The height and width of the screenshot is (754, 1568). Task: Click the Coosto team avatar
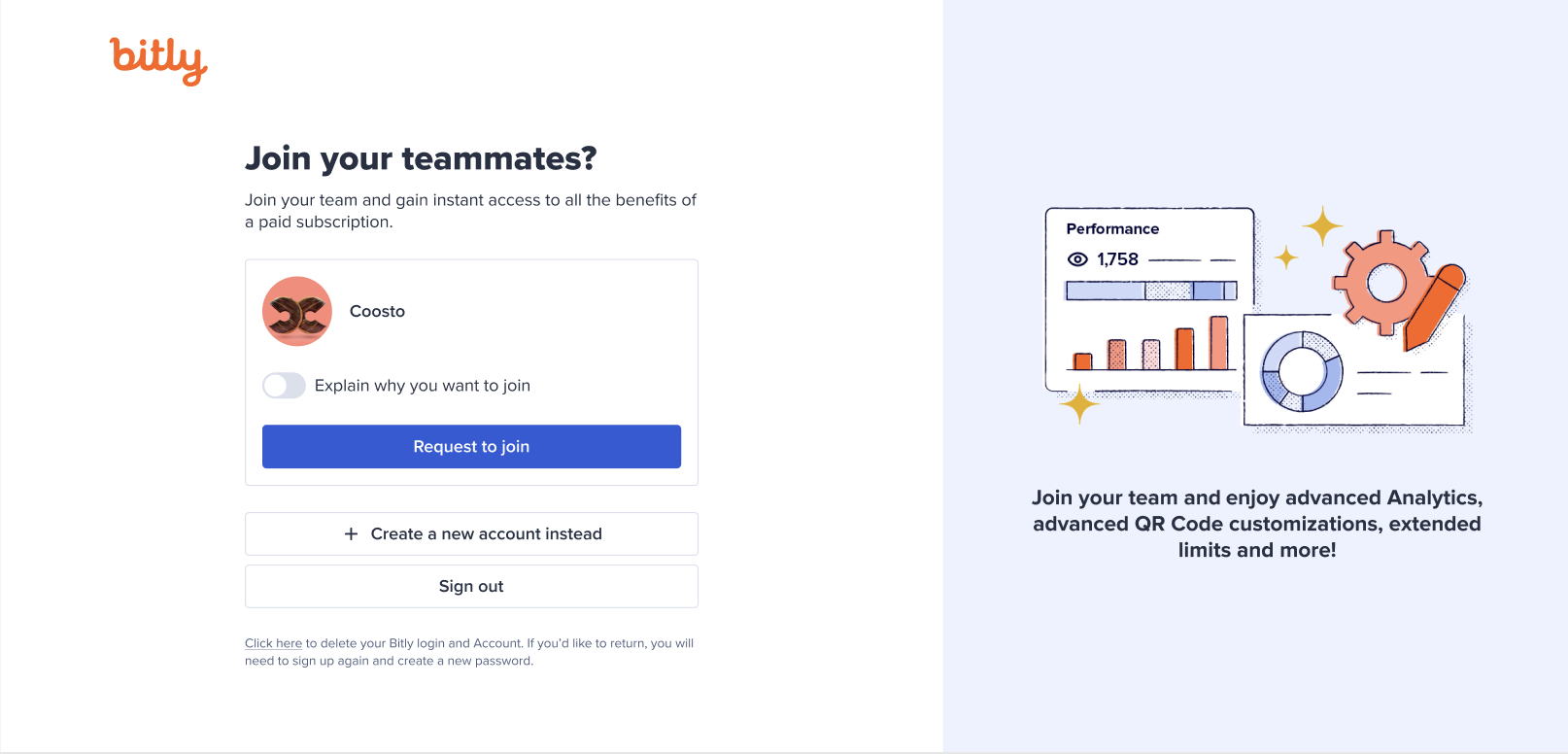pyautogui.click(x=297, y=311)
